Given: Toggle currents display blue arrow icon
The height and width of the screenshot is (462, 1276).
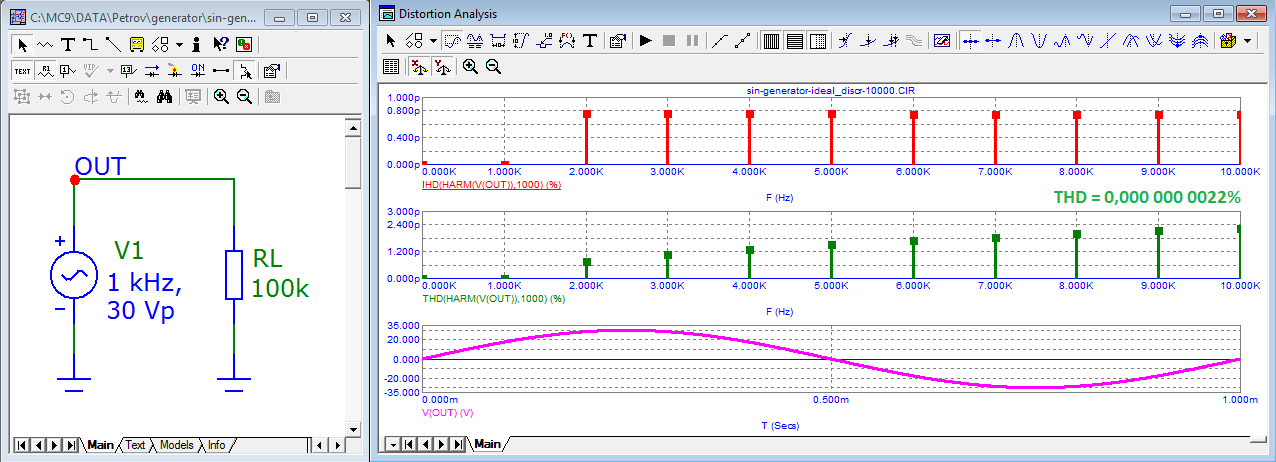Looking at the screenshot, I should [151, 70].
